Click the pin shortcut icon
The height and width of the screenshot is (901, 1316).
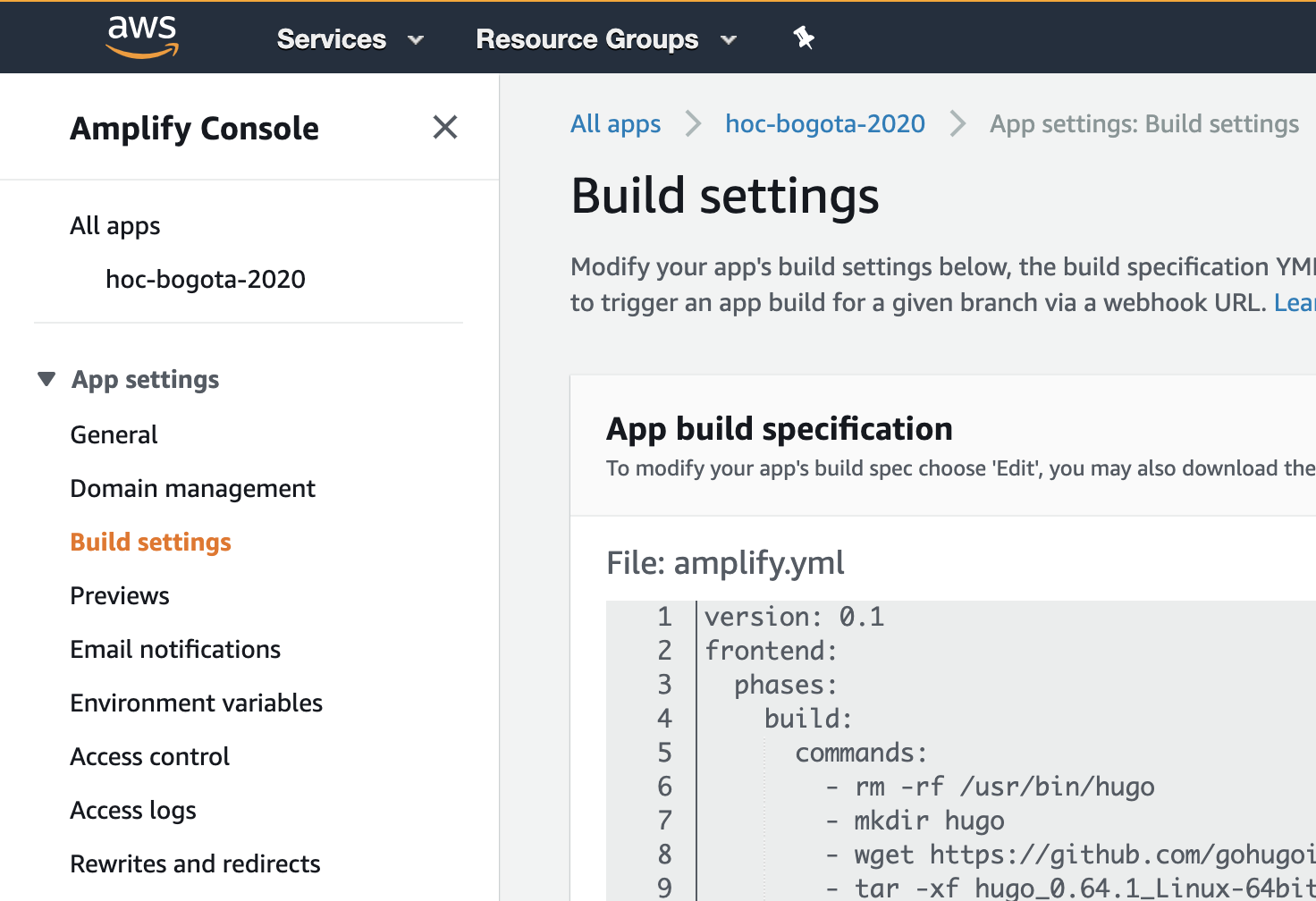804,38
